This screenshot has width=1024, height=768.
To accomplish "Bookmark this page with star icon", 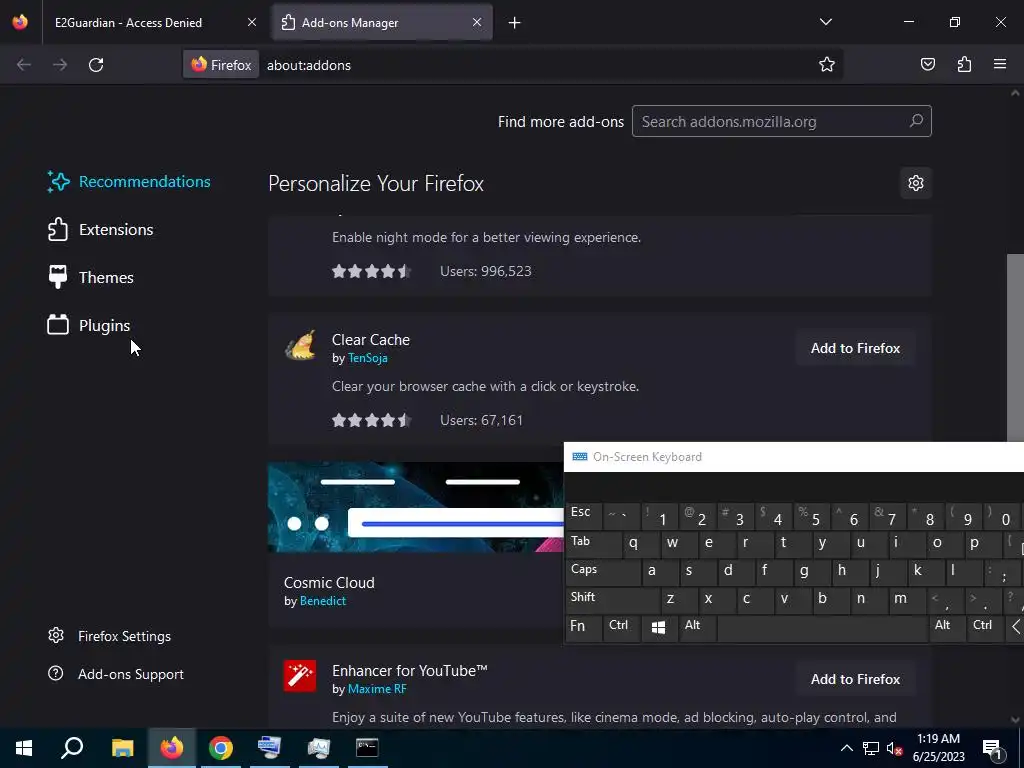I will pyautogui.click(x=827, y=65).
